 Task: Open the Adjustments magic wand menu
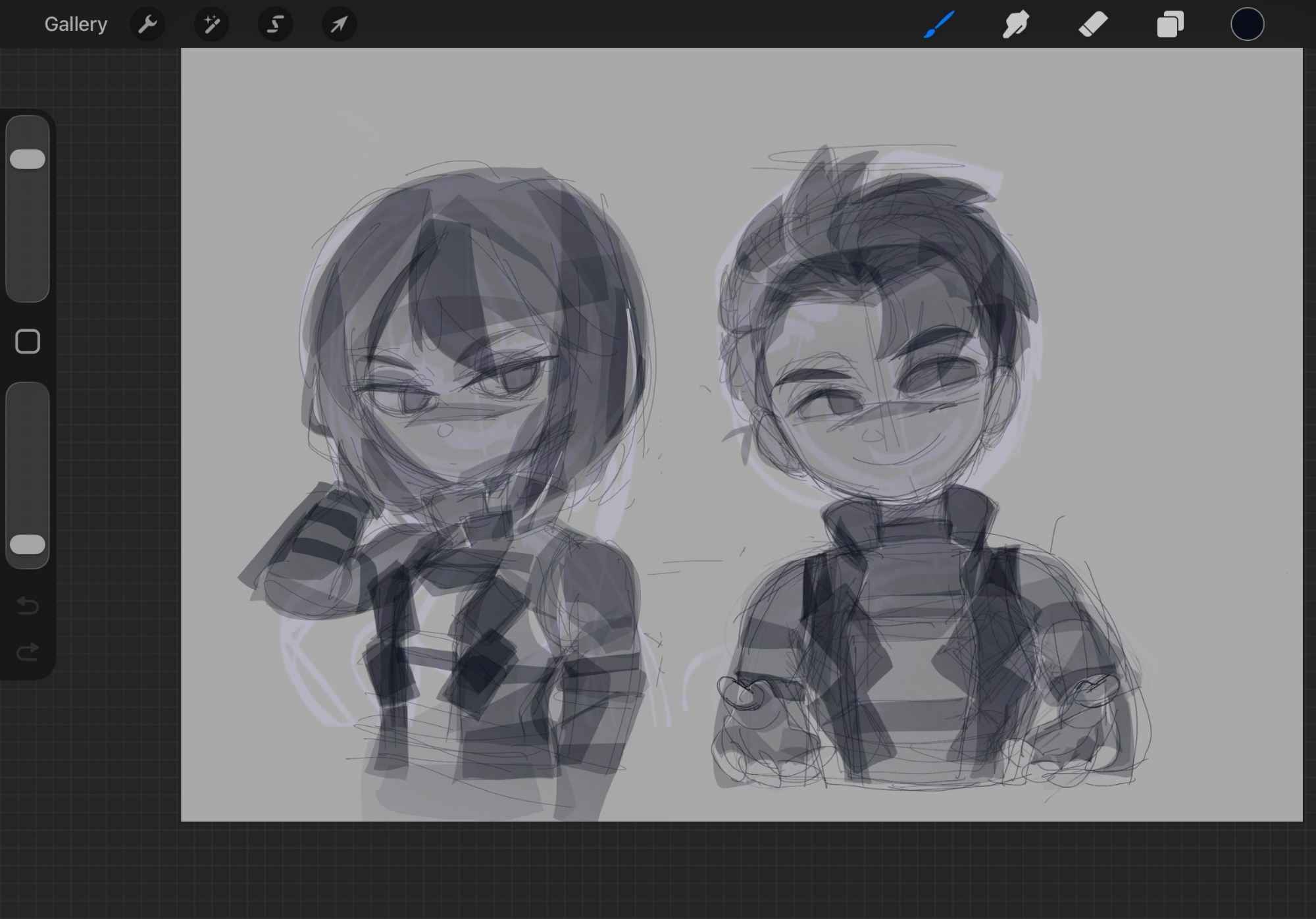[x=211, y=24]
